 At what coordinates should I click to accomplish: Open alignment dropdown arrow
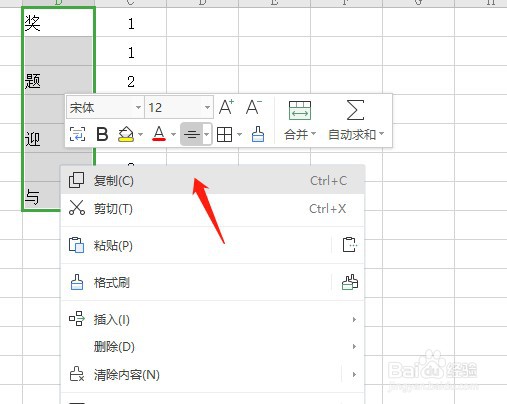(207, 134)
